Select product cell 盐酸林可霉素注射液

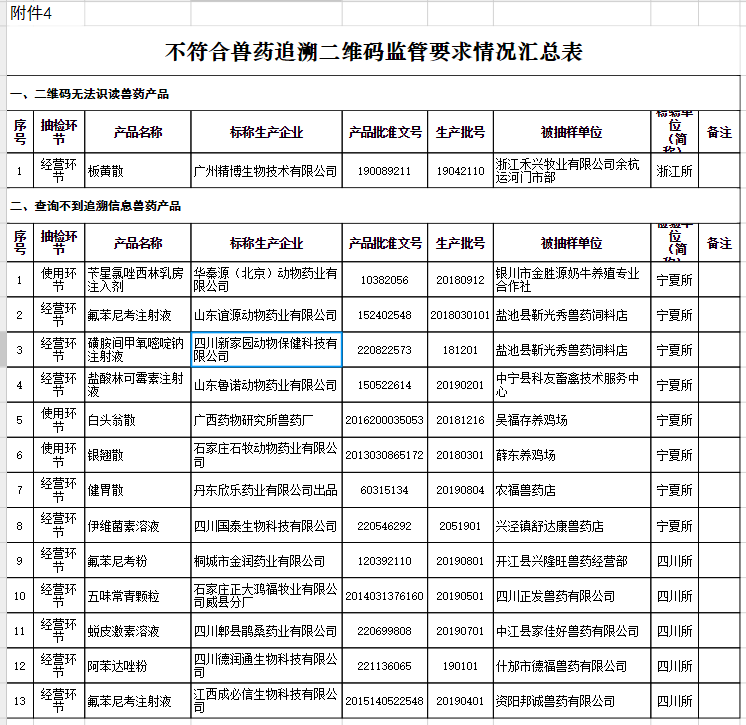(136, 385)
